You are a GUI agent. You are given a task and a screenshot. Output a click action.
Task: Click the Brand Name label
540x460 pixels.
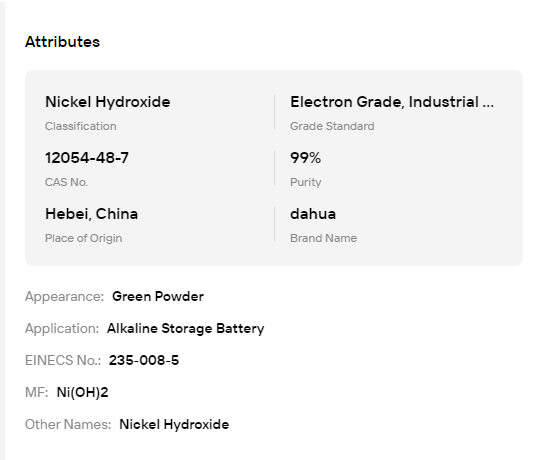click(x=323, y=238)
